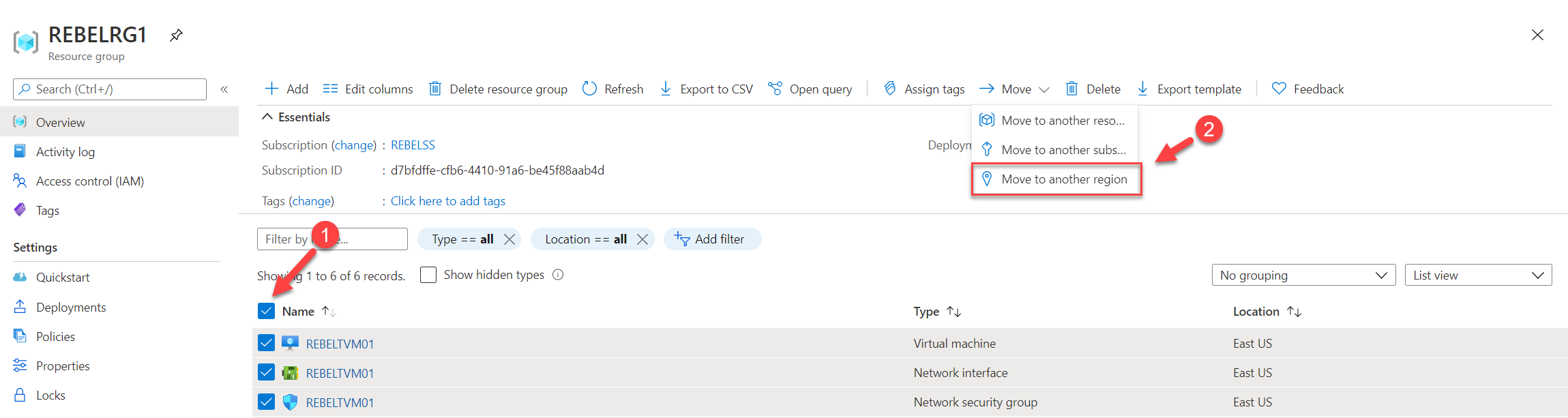Click the Feedback heart icon
This screenshot has width=1568, height=418.
click(x=1279, y=89)
